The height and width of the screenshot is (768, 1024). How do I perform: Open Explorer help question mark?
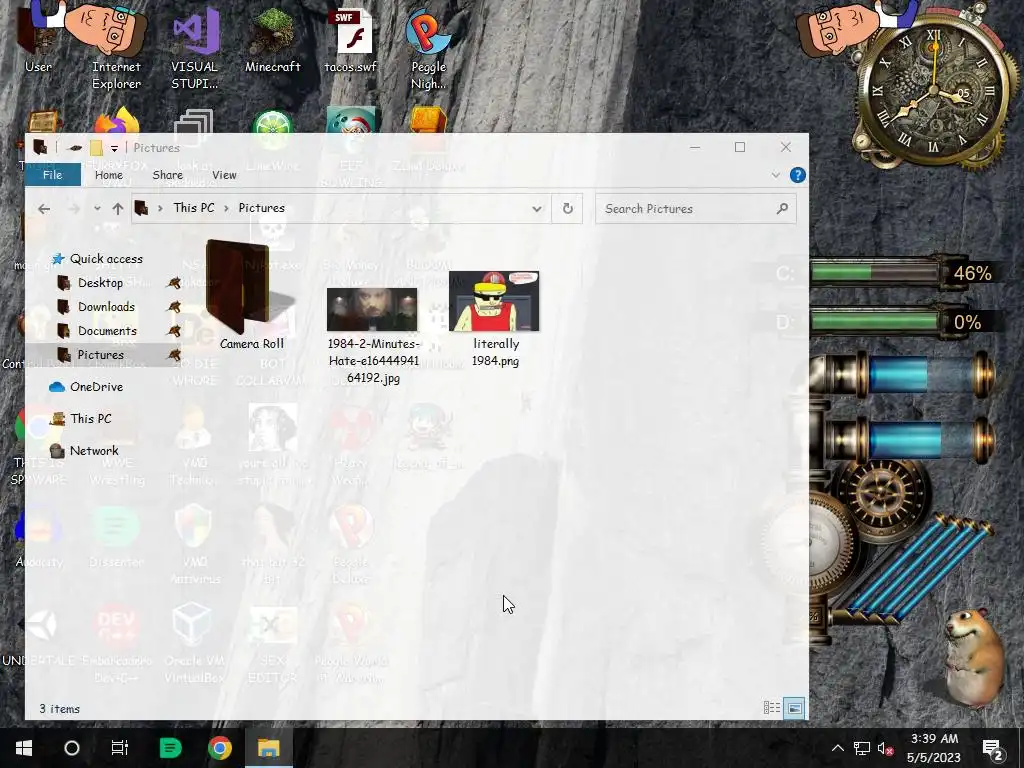coord(797,175)
